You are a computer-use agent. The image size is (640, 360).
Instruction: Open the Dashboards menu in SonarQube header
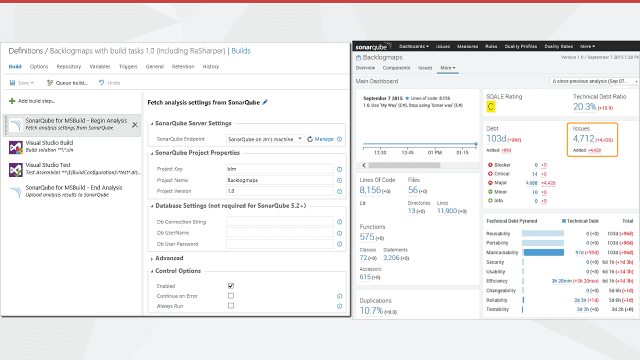pyautogui.click(x=414, y=47)
